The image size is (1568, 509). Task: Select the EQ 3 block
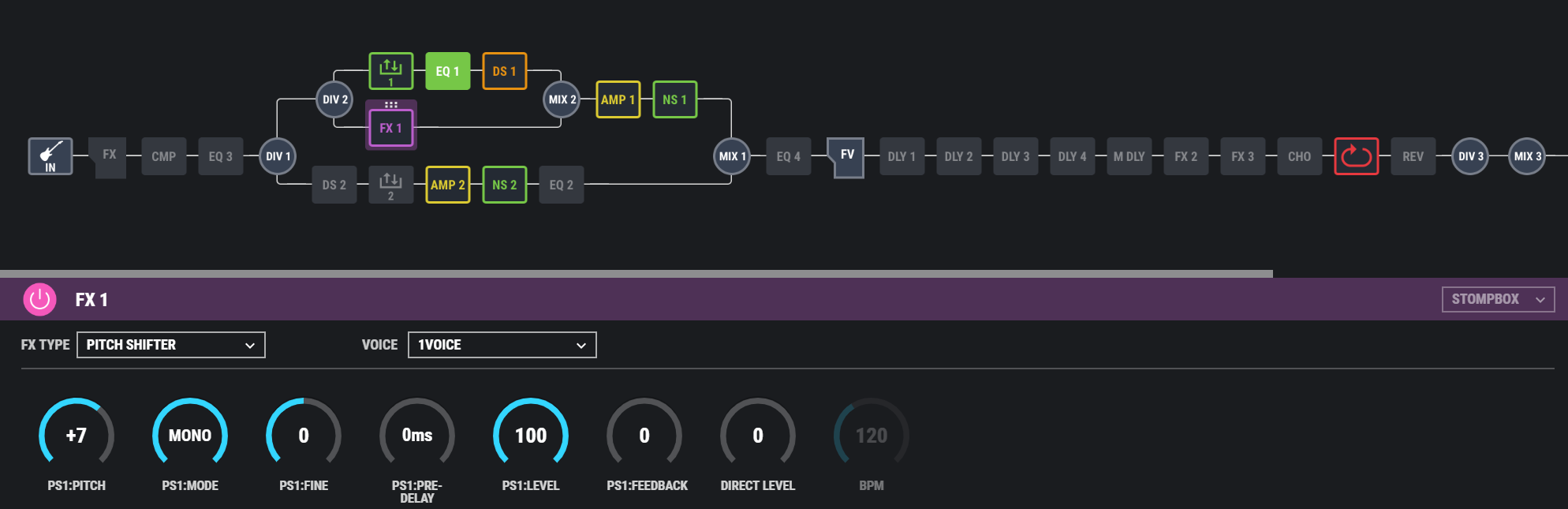[221, 156]
